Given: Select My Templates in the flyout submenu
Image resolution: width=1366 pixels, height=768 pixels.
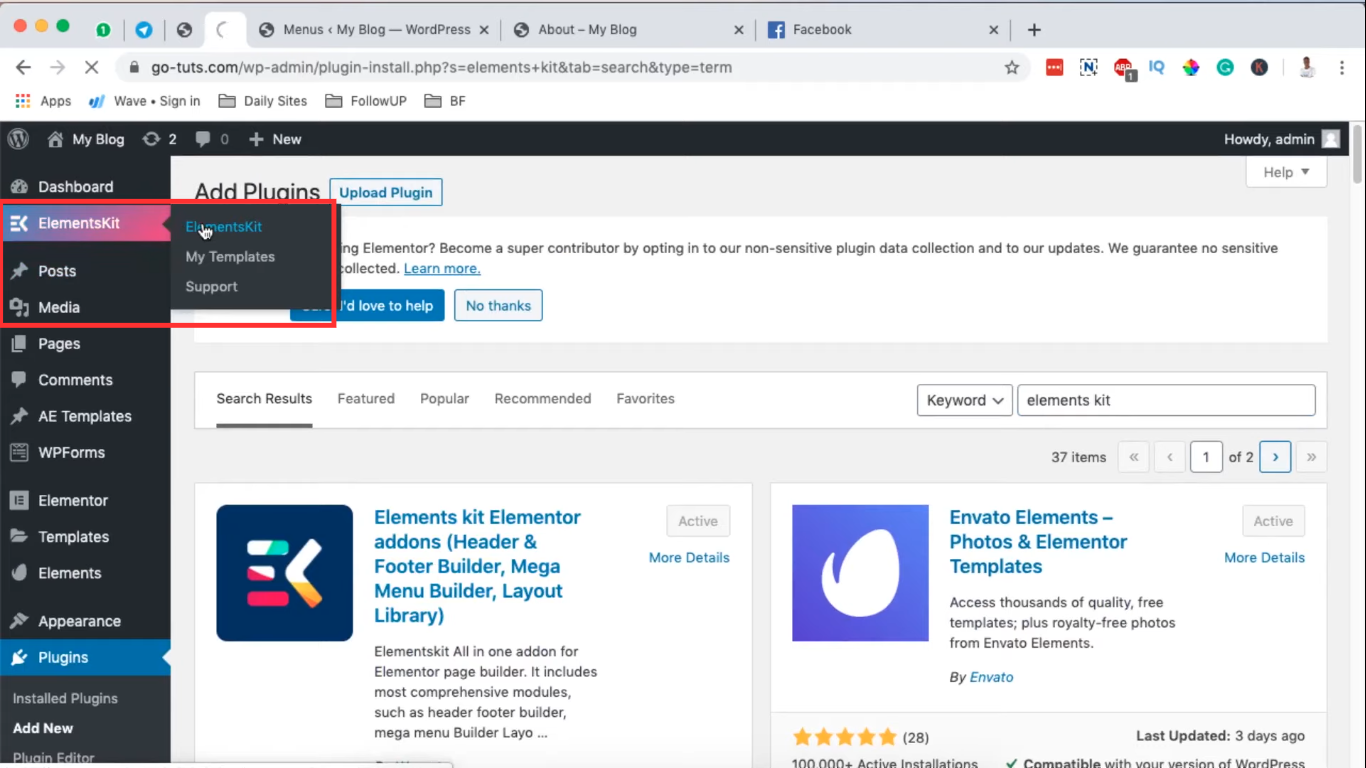Looking at the screenshot, I should pyautogui.click(x=230, y=257).
